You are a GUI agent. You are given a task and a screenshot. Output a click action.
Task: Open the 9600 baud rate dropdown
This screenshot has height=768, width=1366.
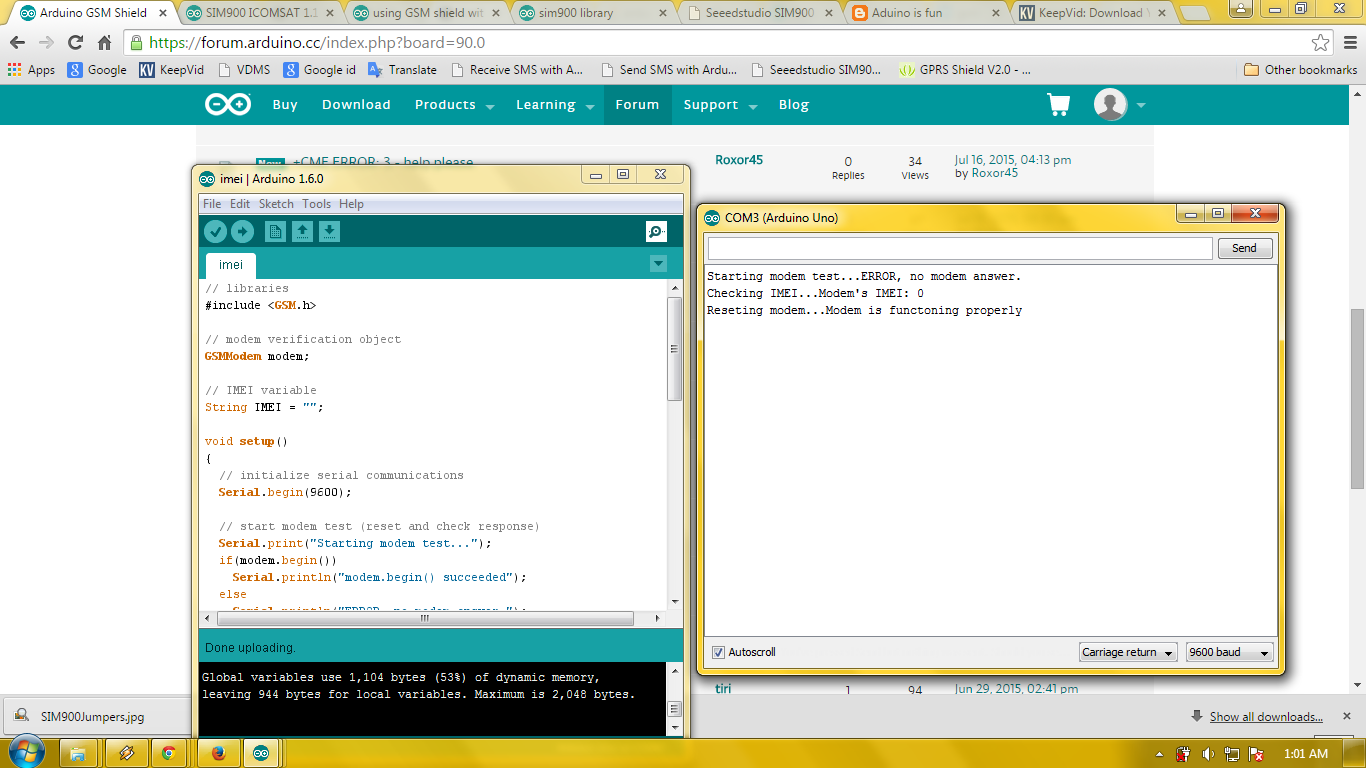click(1229, 652)
